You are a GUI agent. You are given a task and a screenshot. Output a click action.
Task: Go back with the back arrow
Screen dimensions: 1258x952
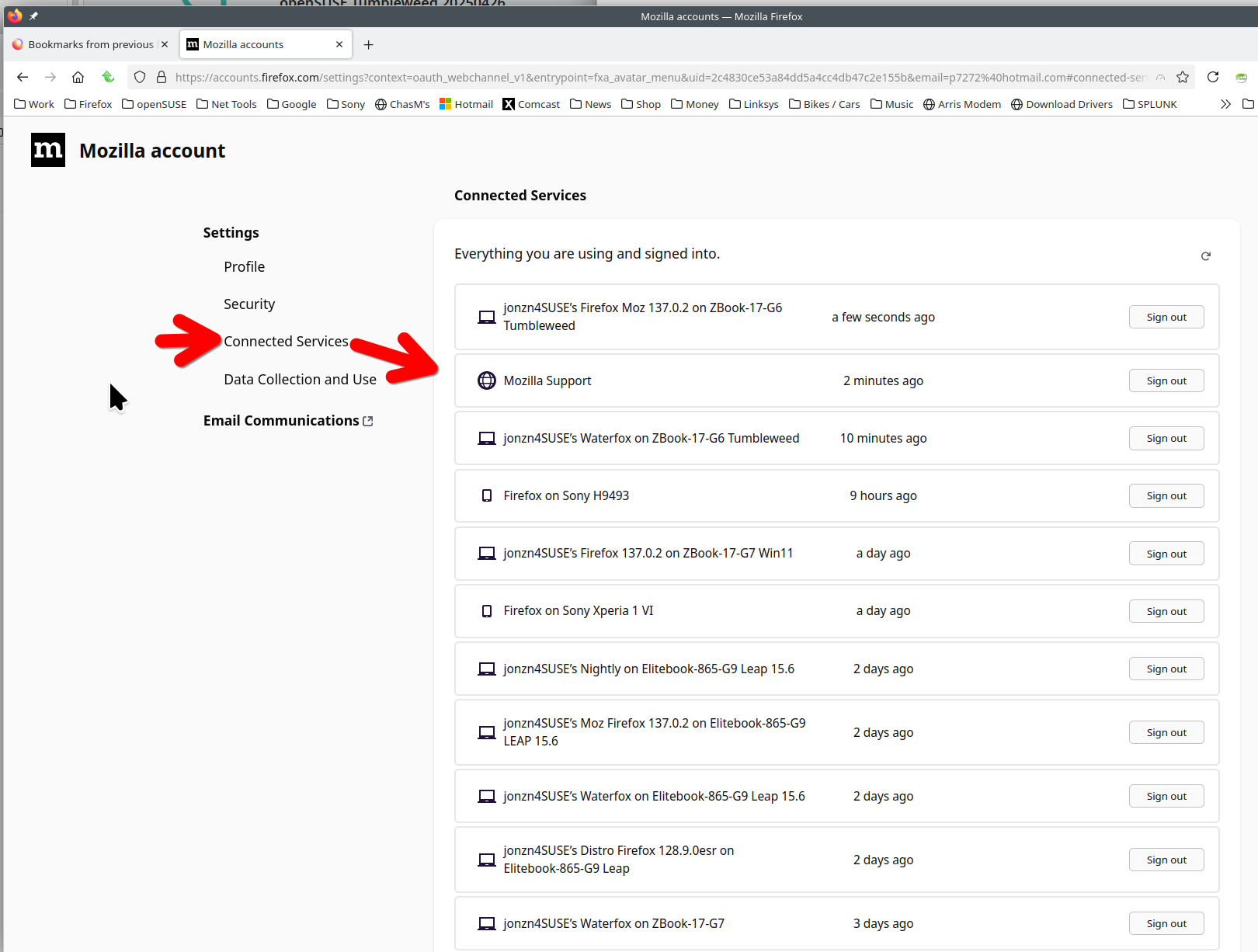click(23, 77)
